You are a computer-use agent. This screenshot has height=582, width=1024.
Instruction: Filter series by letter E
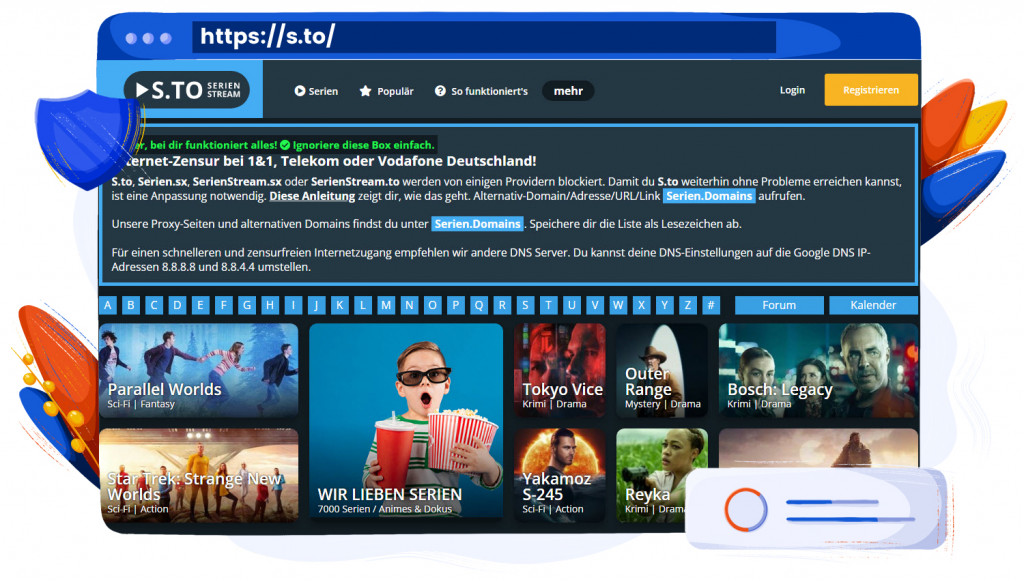[200, 305]
